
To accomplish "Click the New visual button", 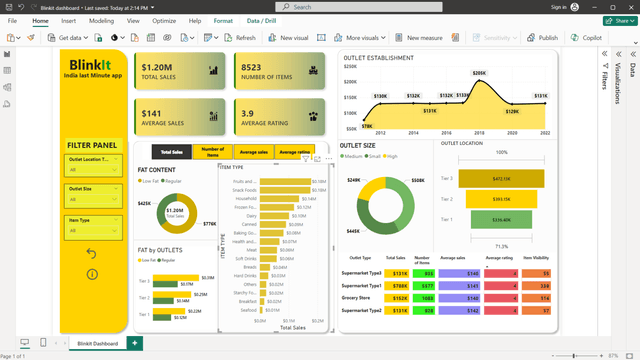I will (x=288, y=38).
